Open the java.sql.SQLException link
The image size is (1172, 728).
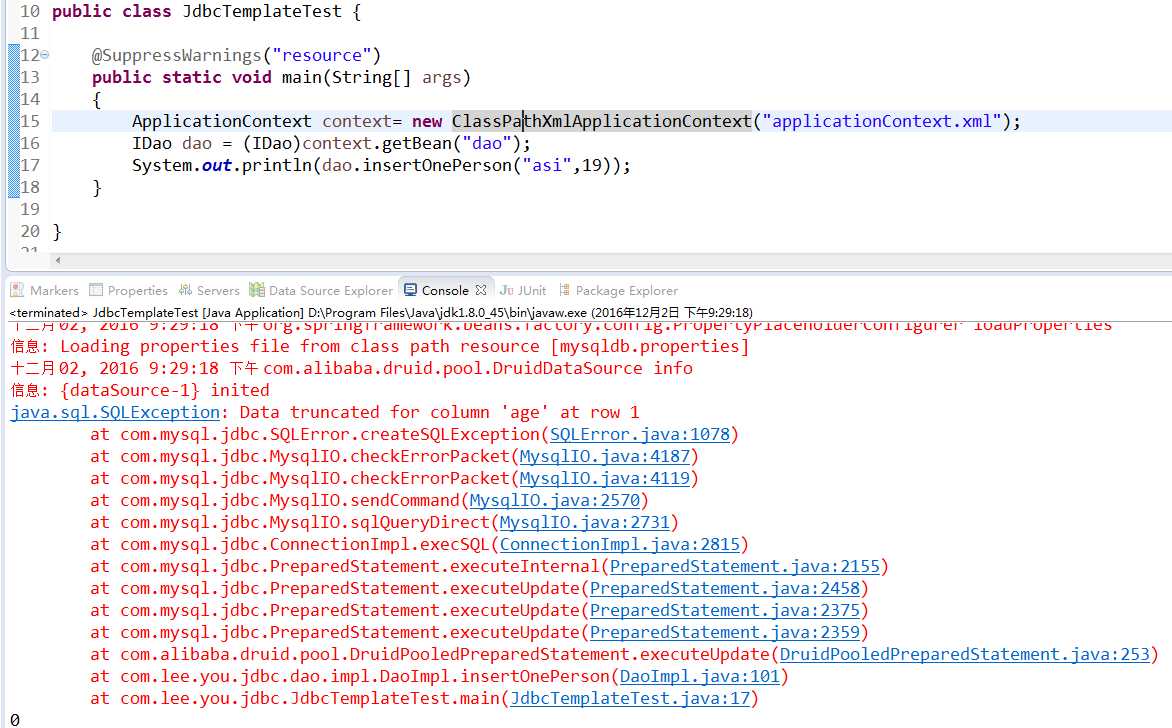coord(115,413)
